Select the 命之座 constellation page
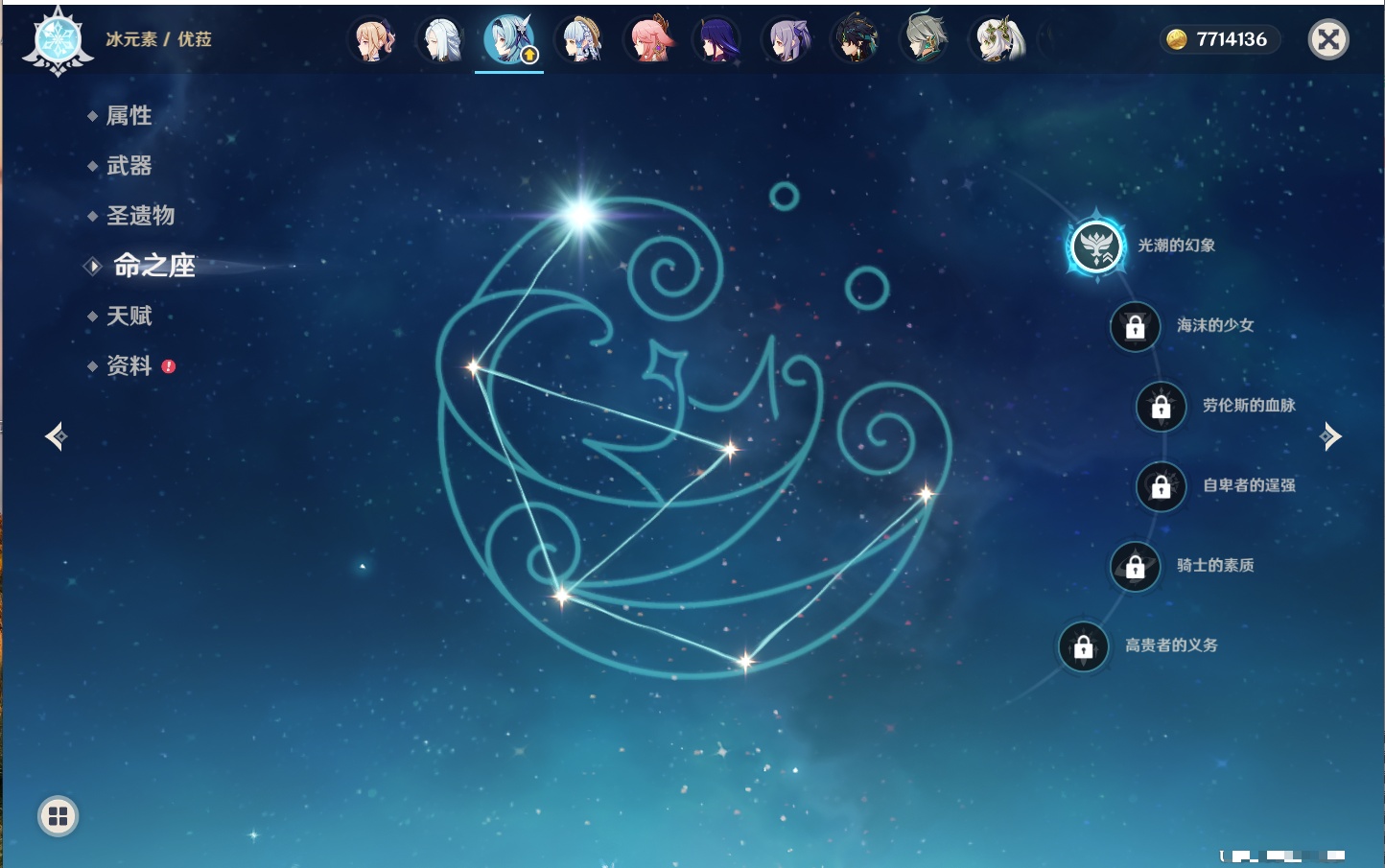Image resolution: width=1385 pixels, height=868 pixels. [x=153, y=266]
